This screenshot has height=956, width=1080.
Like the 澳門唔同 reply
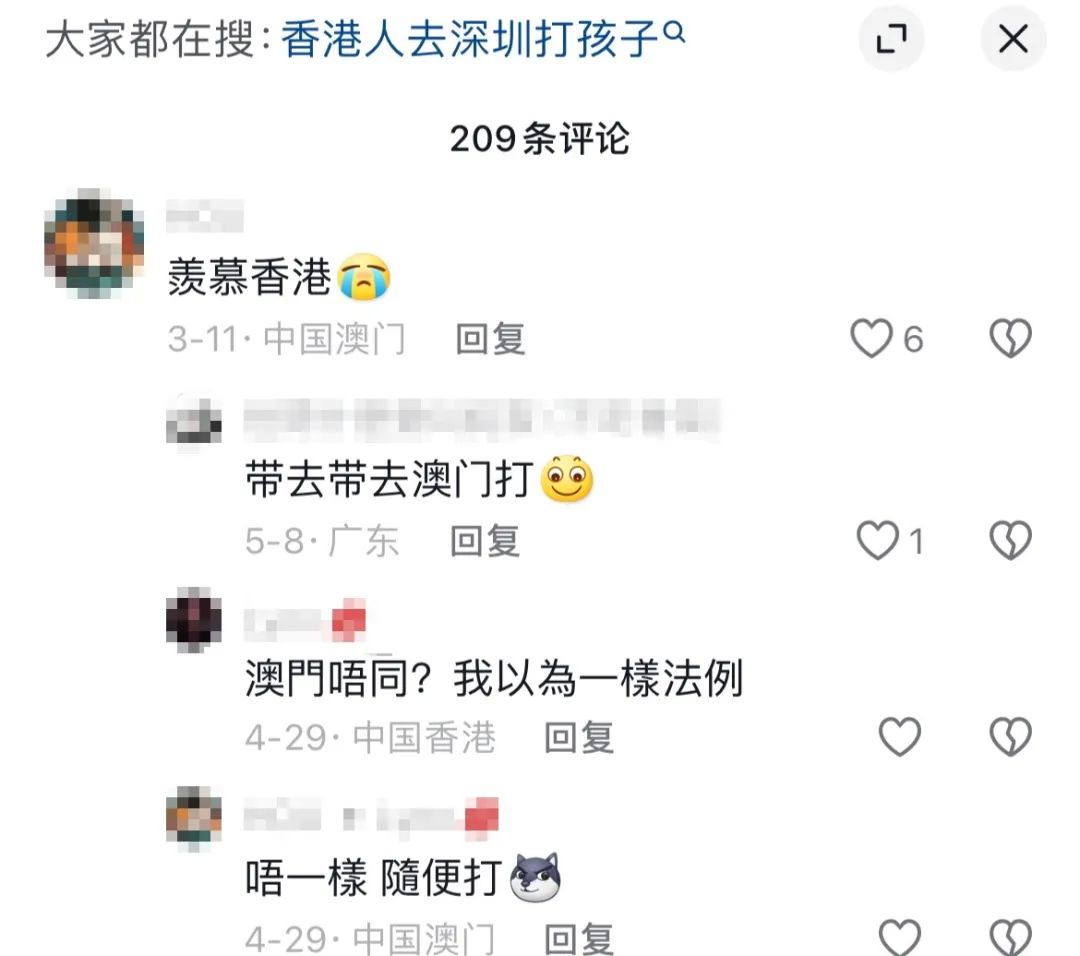[x=900, y=736]
